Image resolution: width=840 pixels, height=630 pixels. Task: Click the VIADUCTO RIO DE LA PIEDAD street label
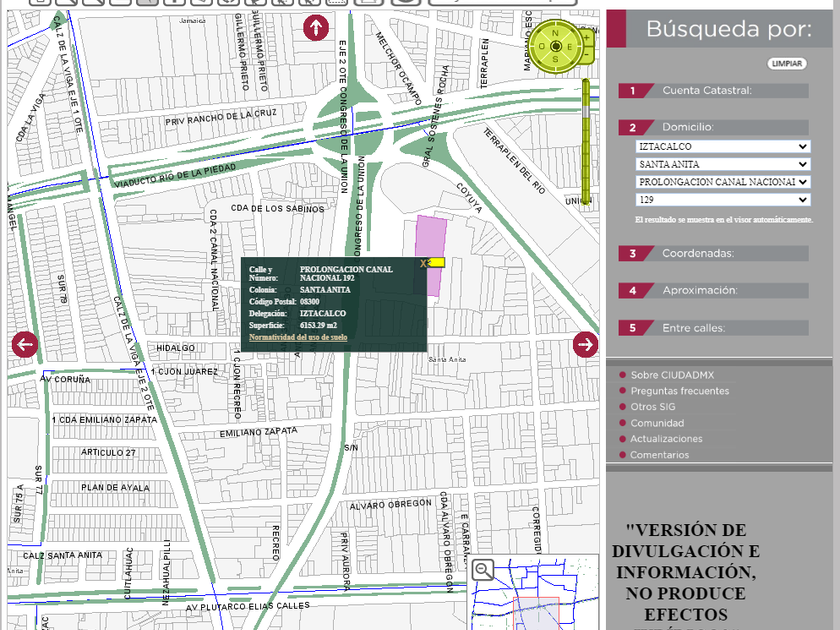175,176
